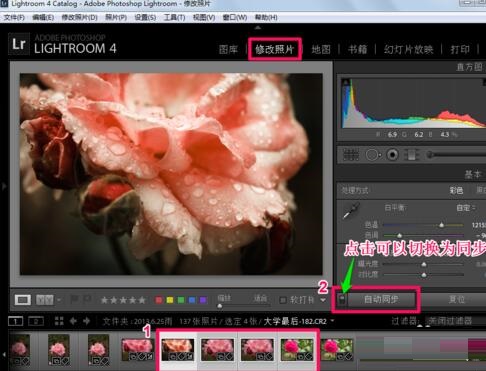This screenshot has width=486, height=371.
Task: Toggle shadow clipping indicator in histogram
Action: pos(346,82)
